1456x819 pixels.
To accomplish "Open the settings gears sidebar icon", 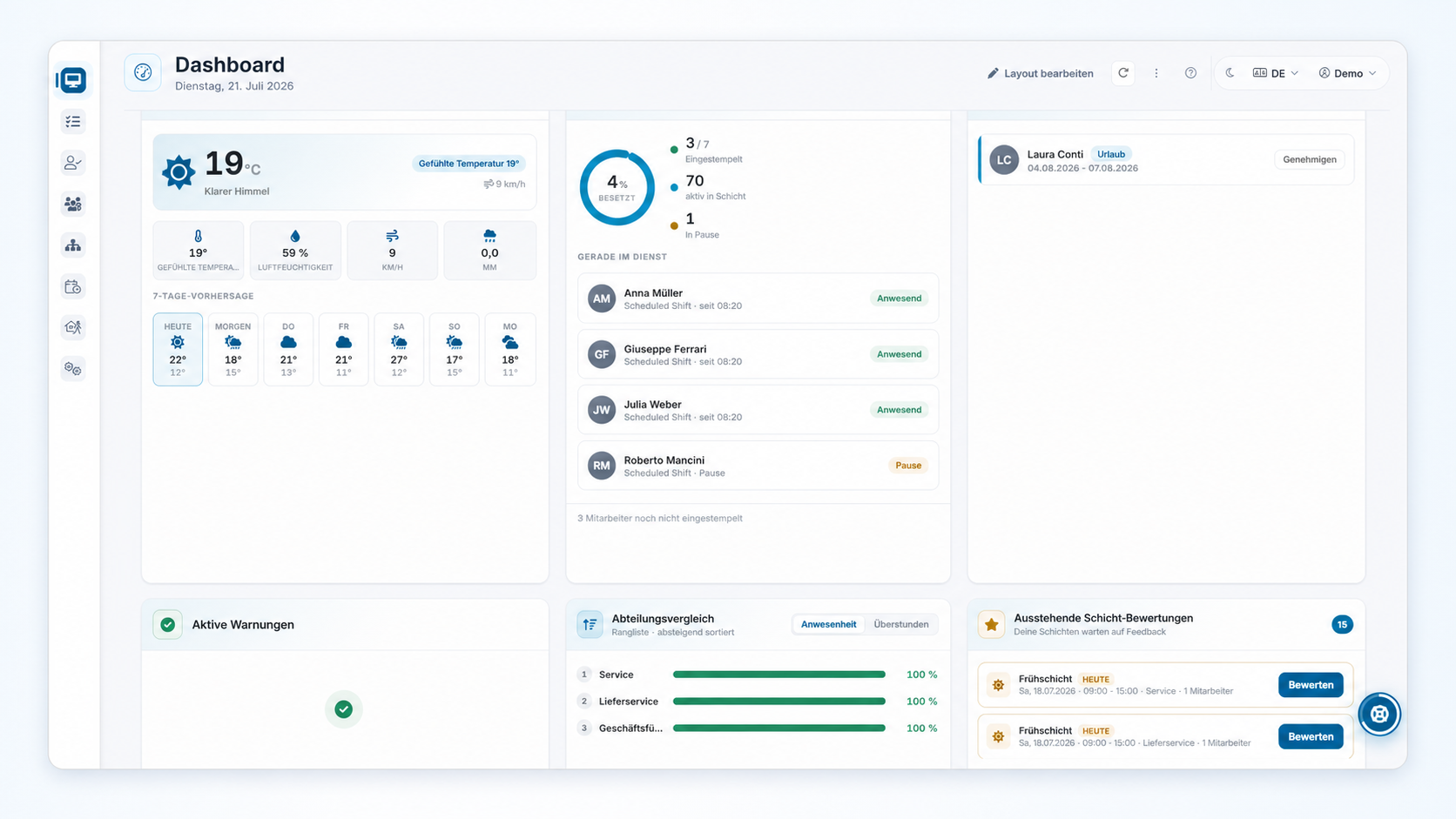I will point(73,369).
